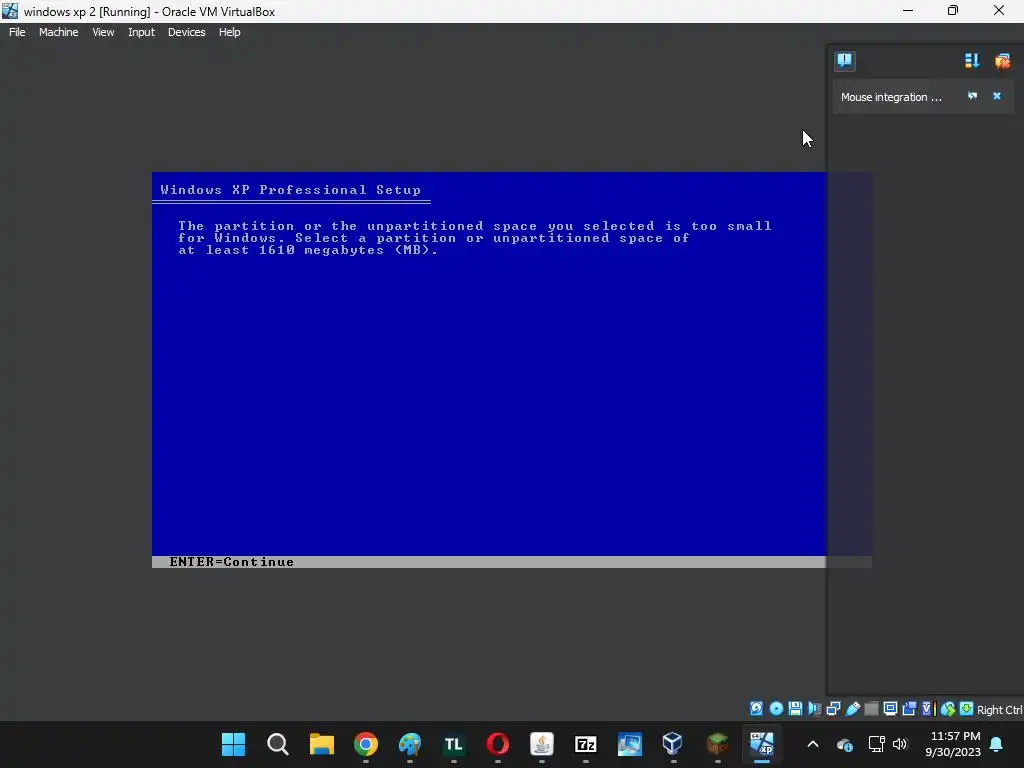Open VirtualBox Manager cube icon in taskbar
Viewport: 1024px width, 768px height.
pyautogui.click(x=673, y=744)
